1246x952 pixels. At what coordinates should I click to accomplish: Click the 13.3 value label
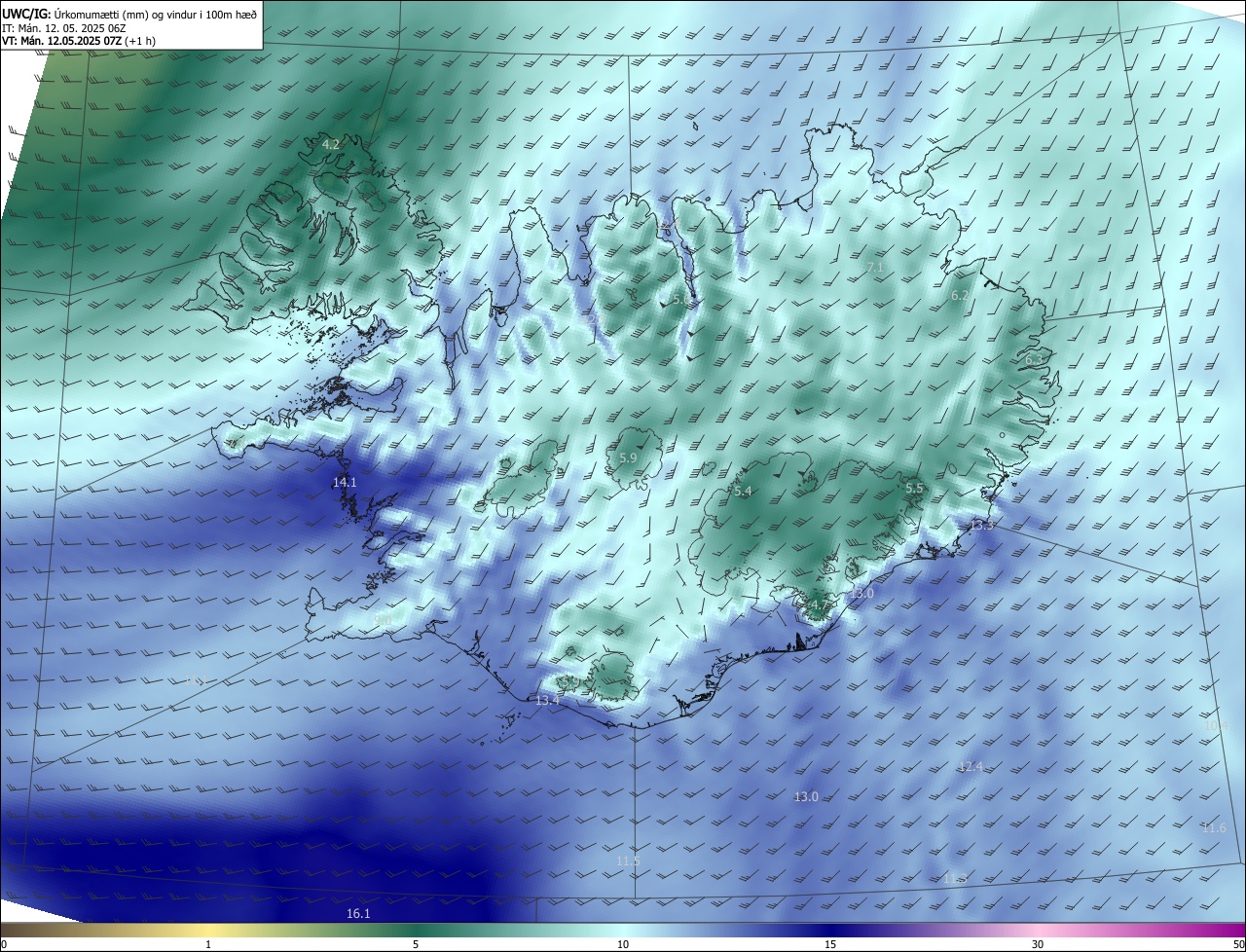point(982,526)
